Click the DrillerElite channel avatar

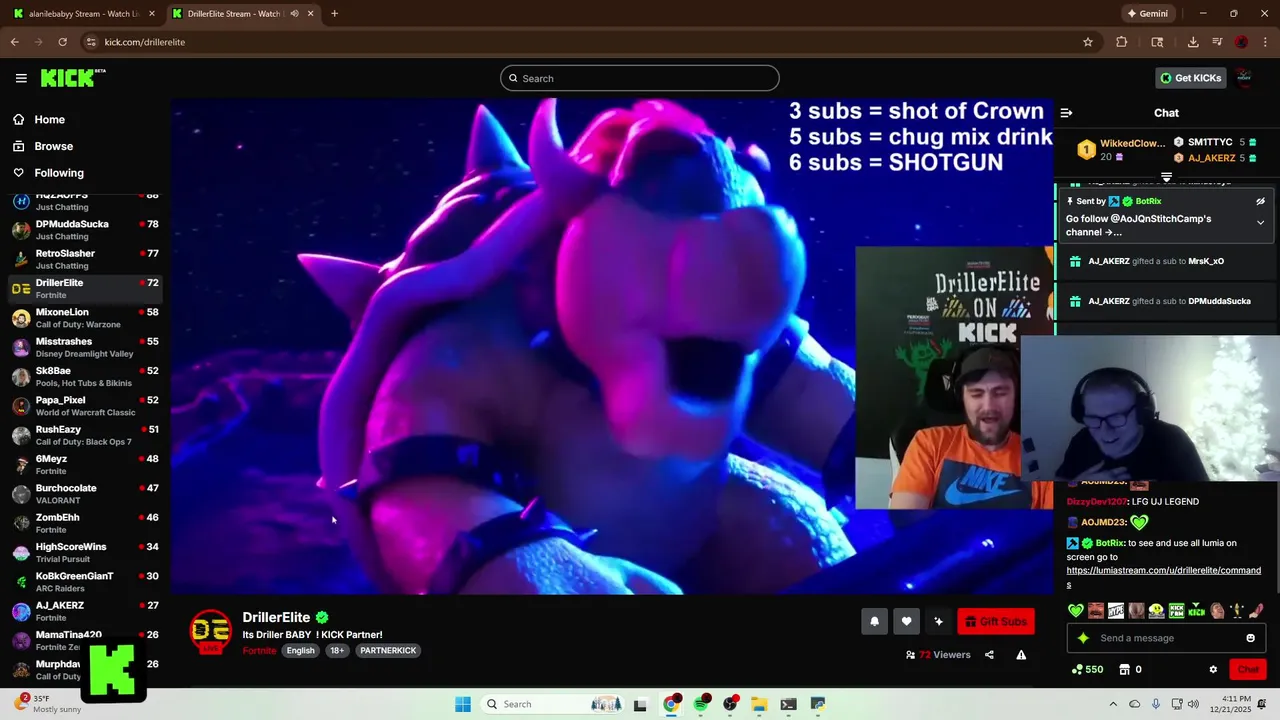210,631
